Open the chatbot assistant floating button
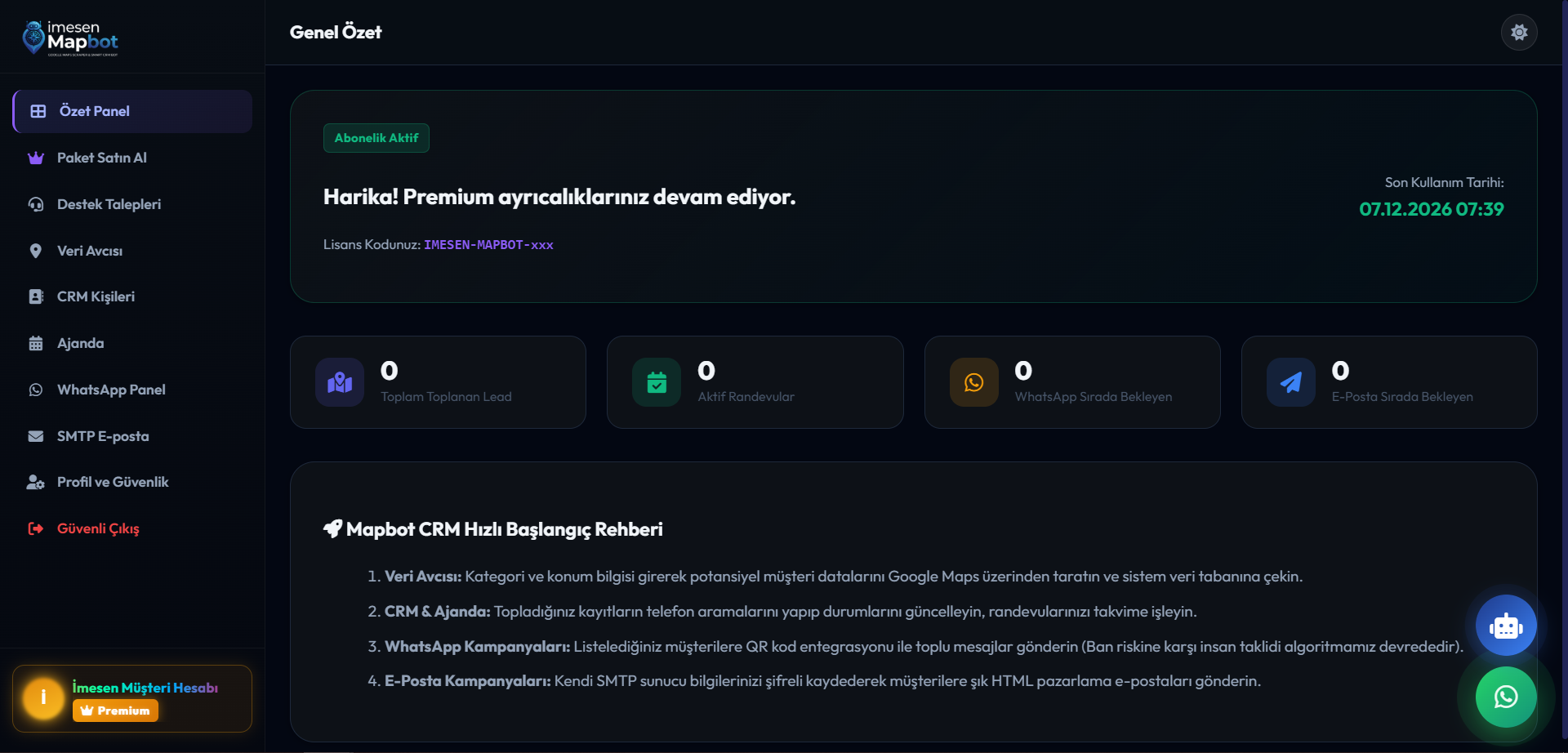 [x=1506, y=626]
